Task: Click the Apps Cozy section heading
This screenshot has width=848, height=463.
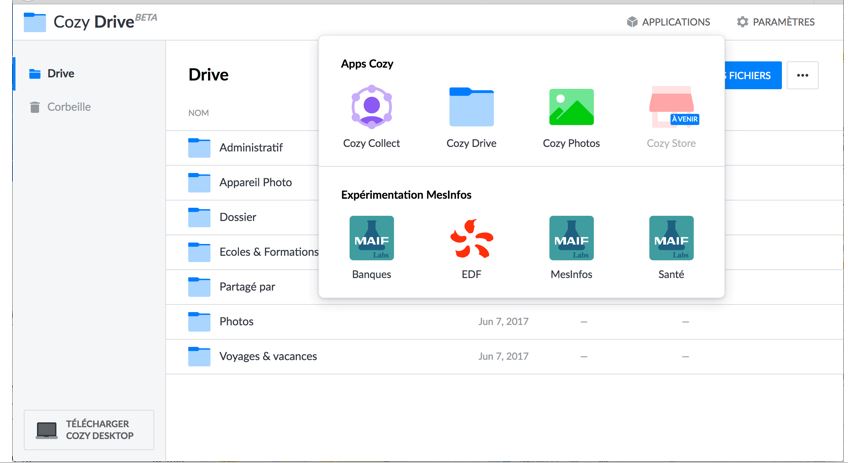Action: (x=367, y=64)
